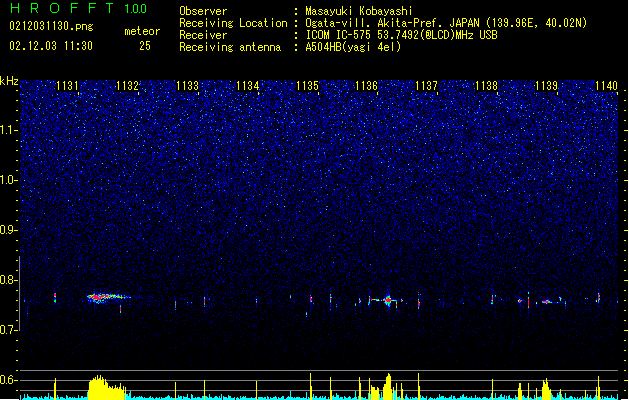Select the filename 0212031130.png
Image resolution: width=629 pixels, height=400 pixels.
(x=51, y=26)
